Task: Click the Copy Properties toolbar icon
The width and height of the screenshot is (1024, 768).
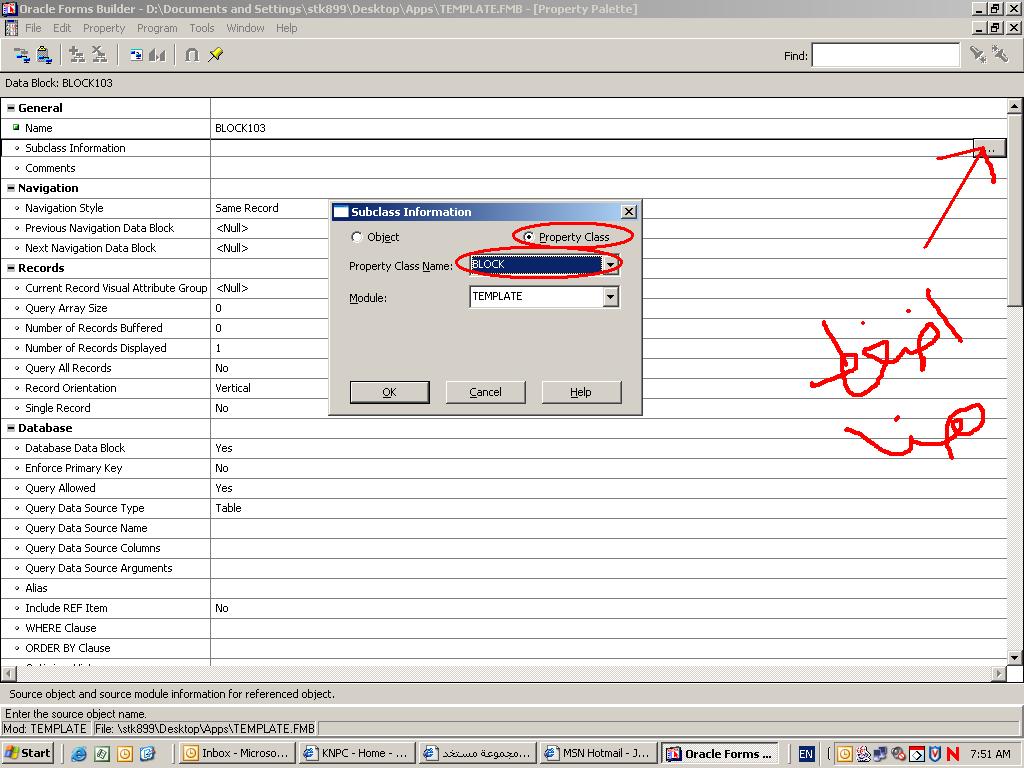Action: [22, 55]
